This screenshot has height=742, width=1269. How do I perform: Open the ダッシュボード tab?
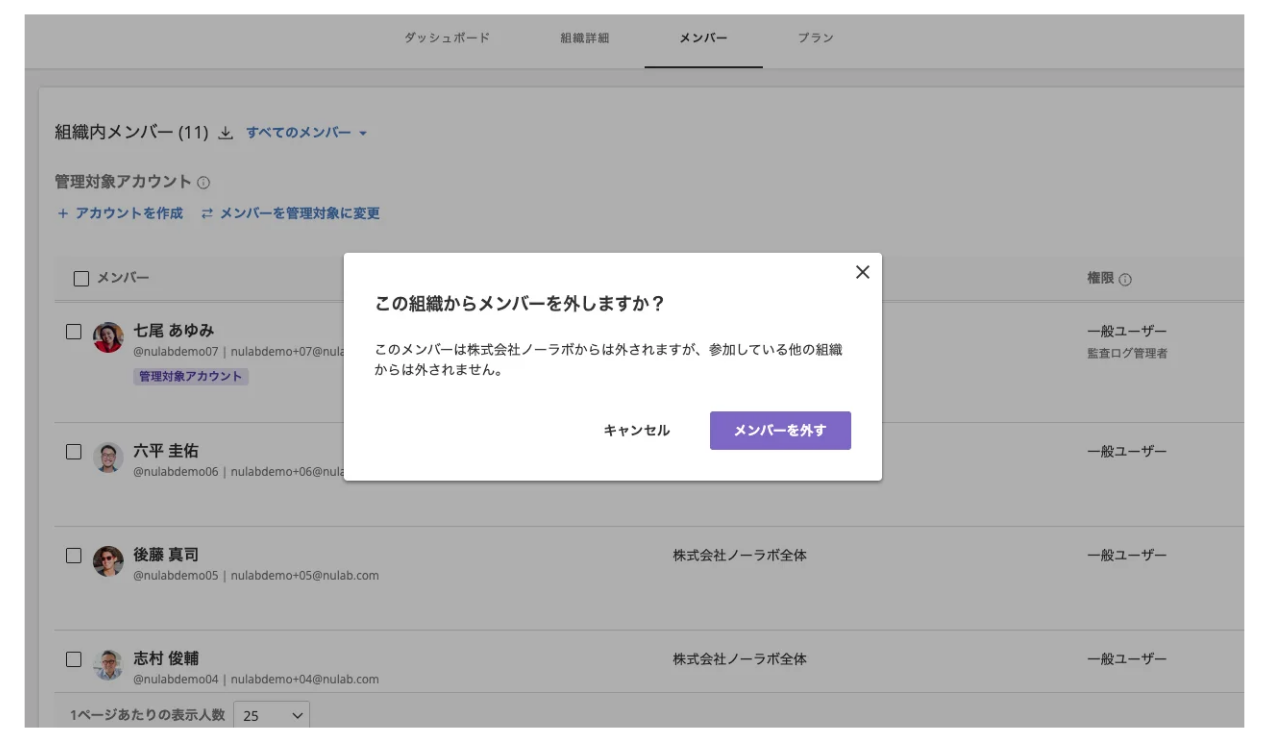click(x=447, y=38)
